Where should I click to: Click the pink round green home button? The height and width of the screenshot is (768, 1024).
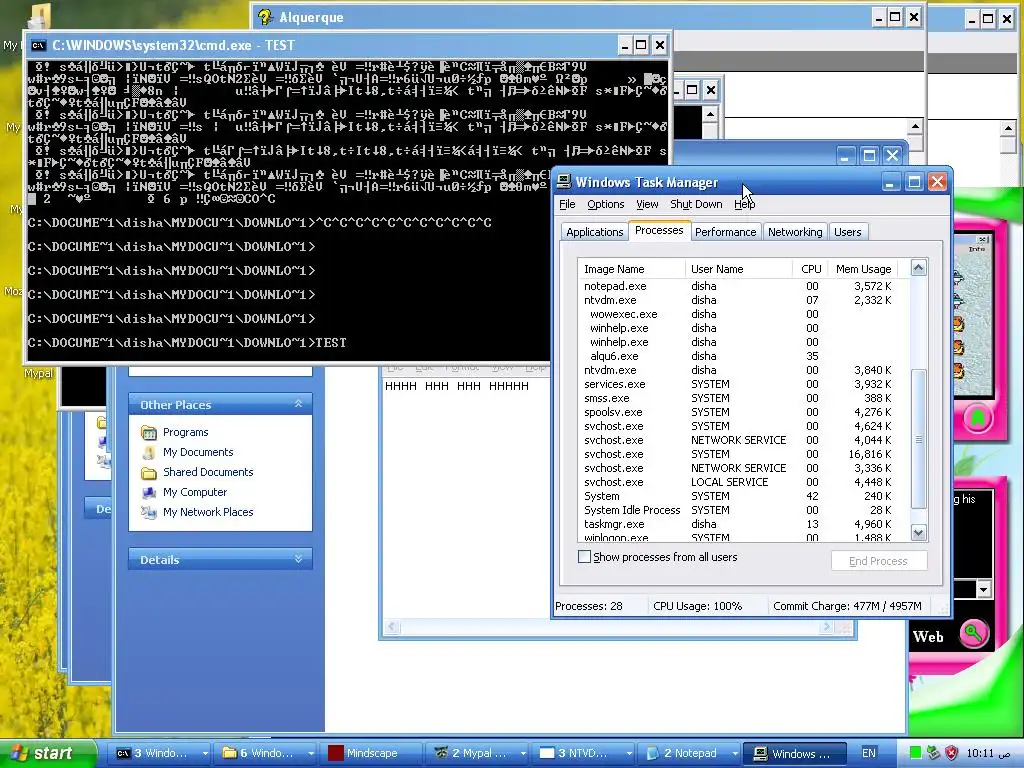click(977, 418)
